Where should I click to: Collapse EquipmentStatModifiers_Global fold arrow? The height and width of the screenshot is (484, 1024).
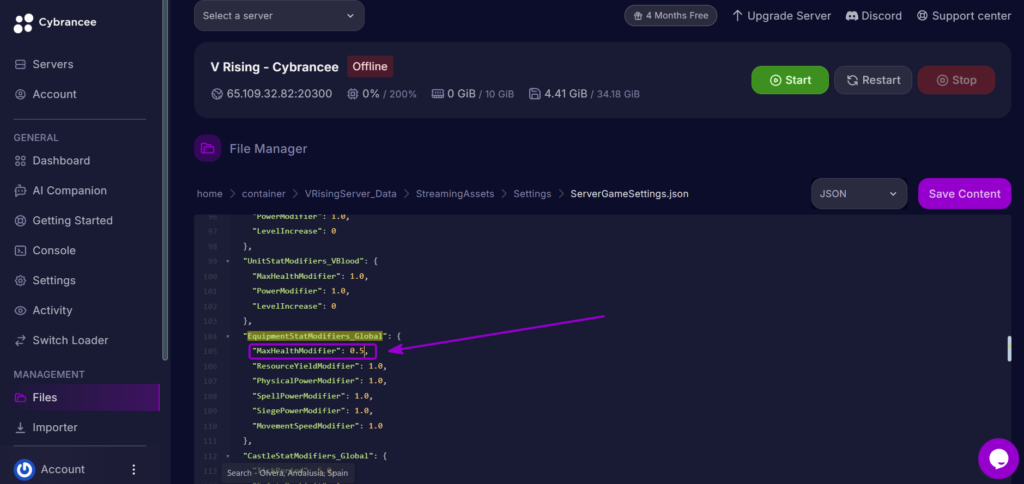click(x=227, y=336)
